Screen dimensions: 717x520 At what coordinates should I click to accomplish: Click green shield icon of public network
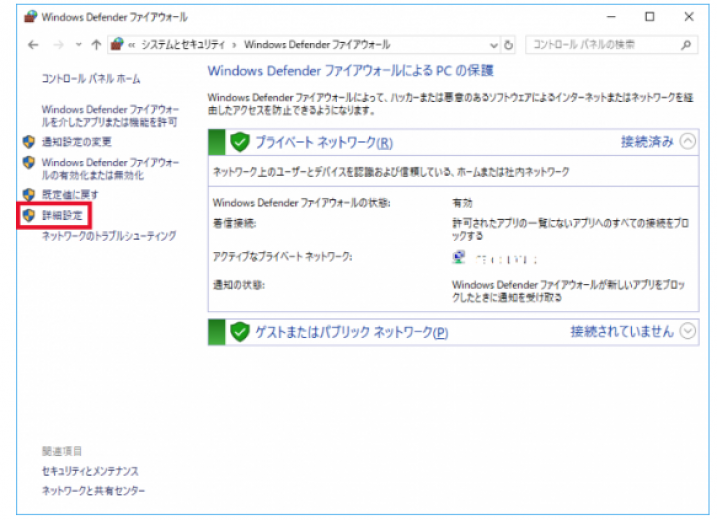[240, 332]
